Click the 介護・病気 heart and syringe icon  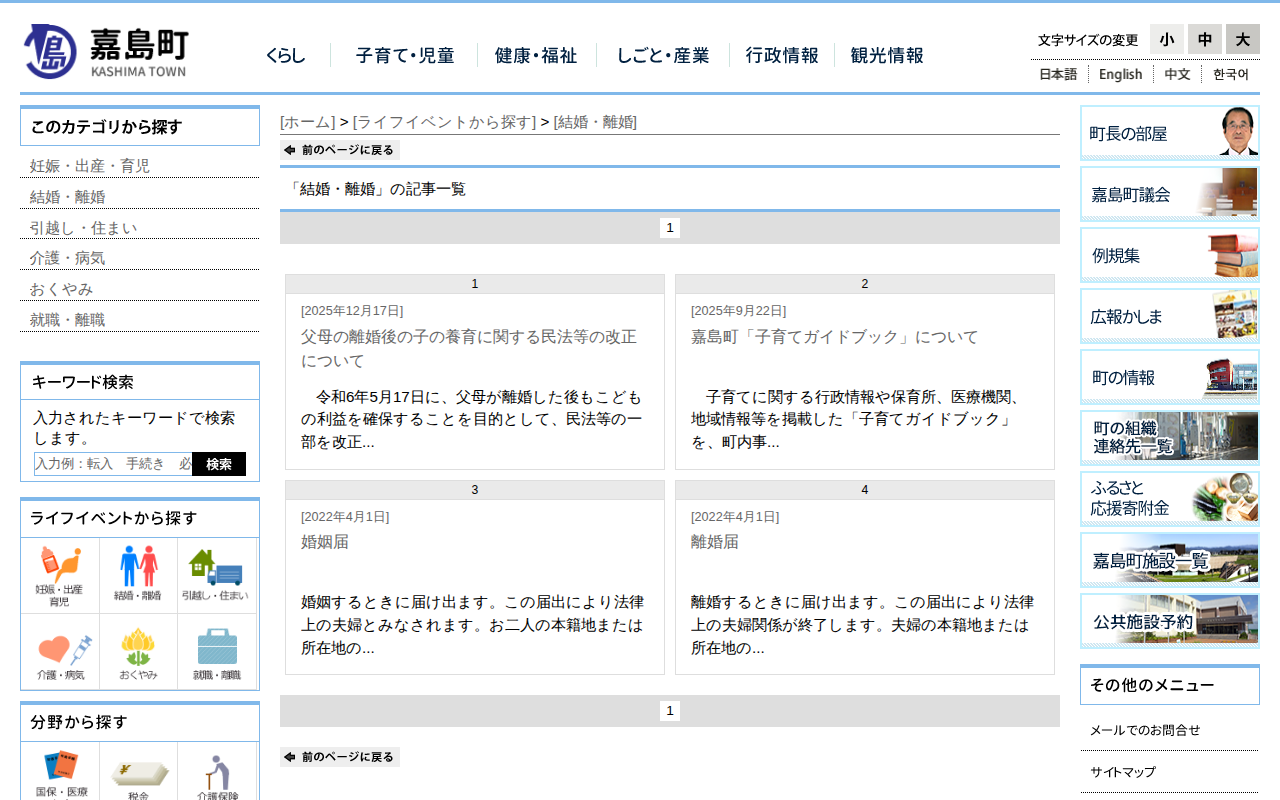[x=60, y=654]
